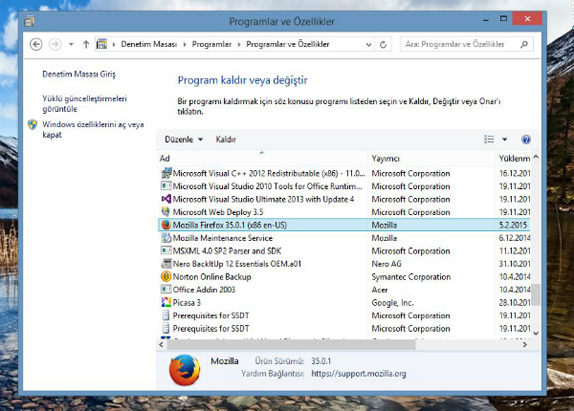Click the 5.2.2015 install date cell

pyautogui.click(x=513, y=225)
